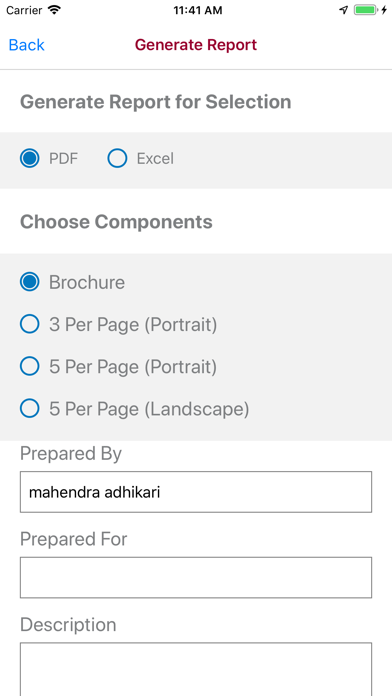Tap the 11:41 AM clock

pos(198,10)
